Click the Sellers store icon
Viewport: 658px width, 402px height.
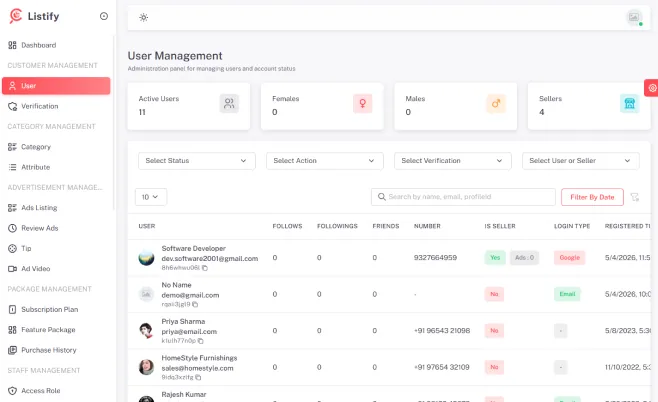(629, 103)
